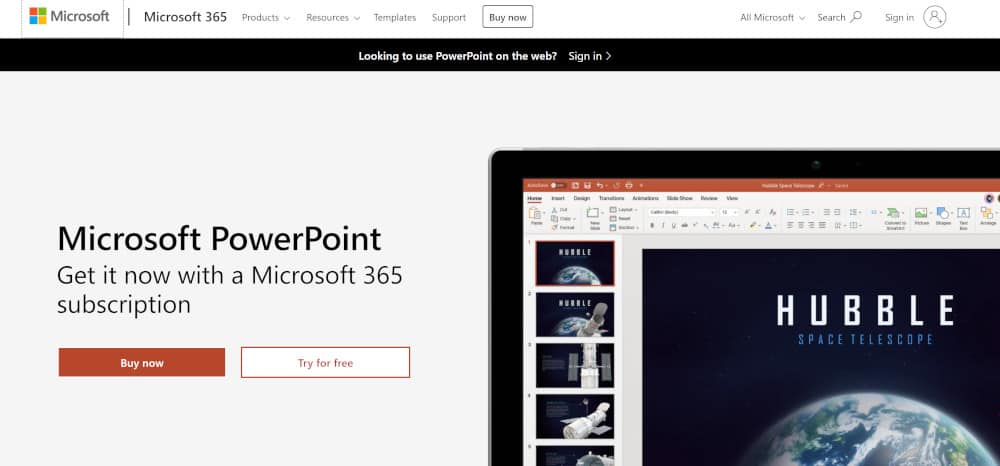Expand the Products dropdown menu
This screenshot has height=466, width=1000.
(265, 18)
